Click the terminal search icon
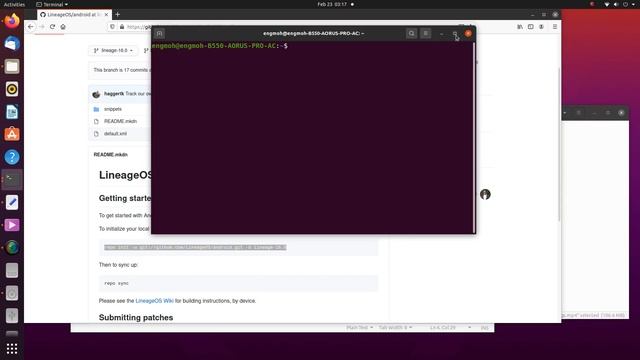 coord(411,33)
